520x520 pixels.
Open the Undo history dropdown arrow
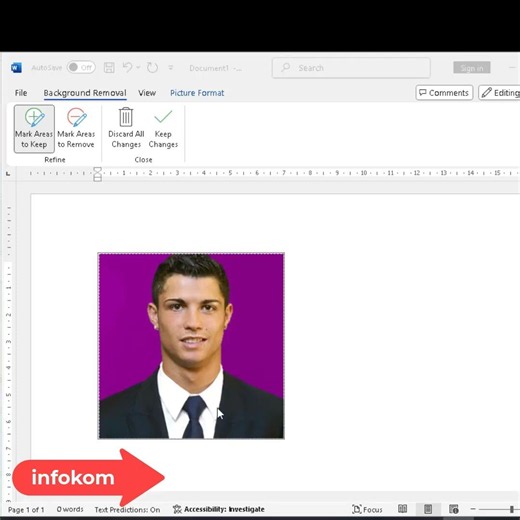(x=138, y=68)
